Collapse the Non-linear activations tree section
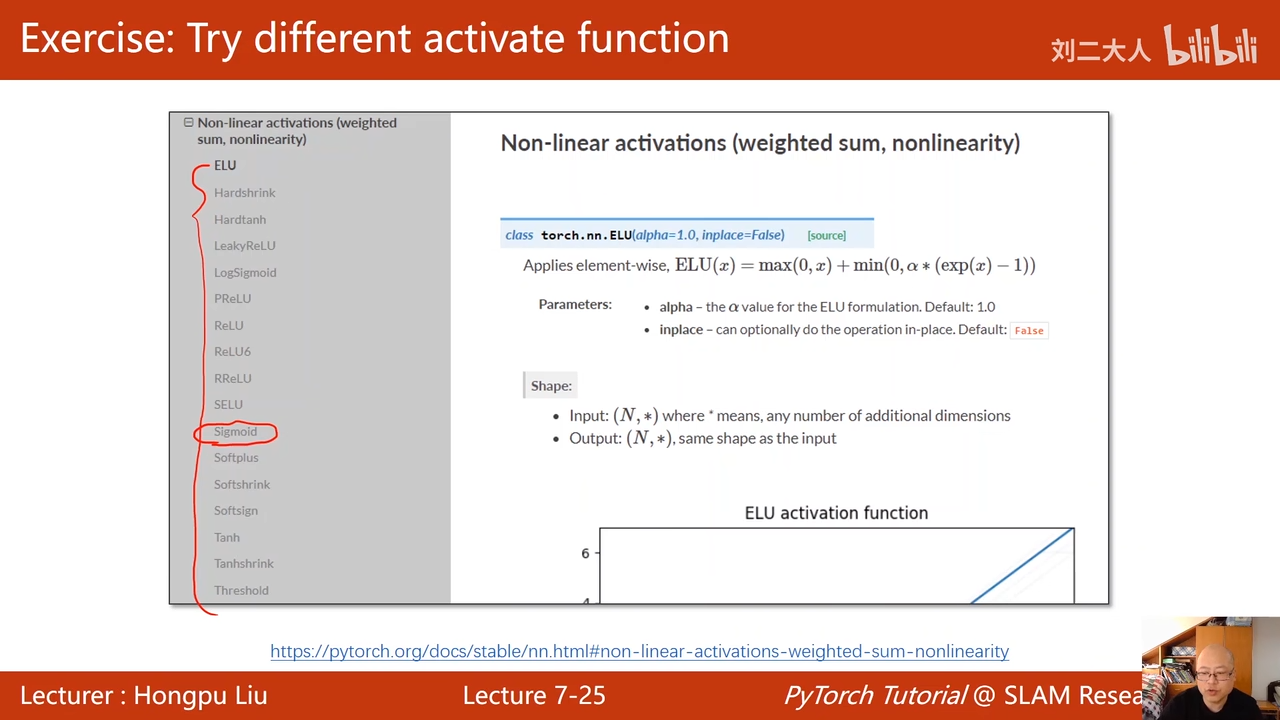 pos(188,123)
